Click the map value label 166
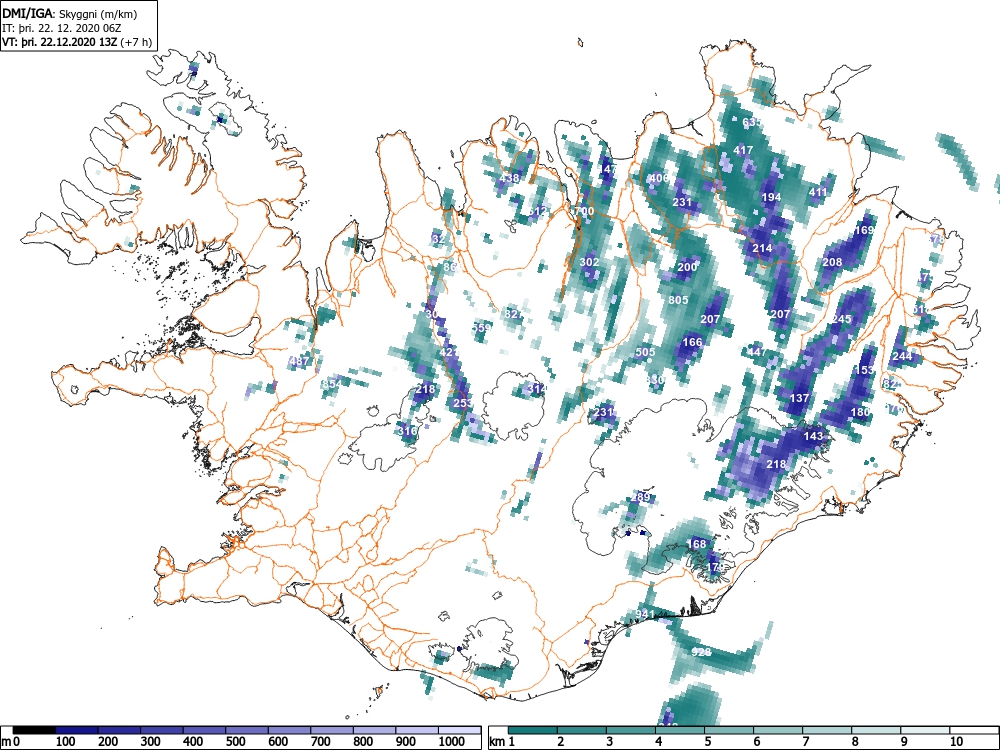Viewport: 1000px width, 750px height. 692,342
